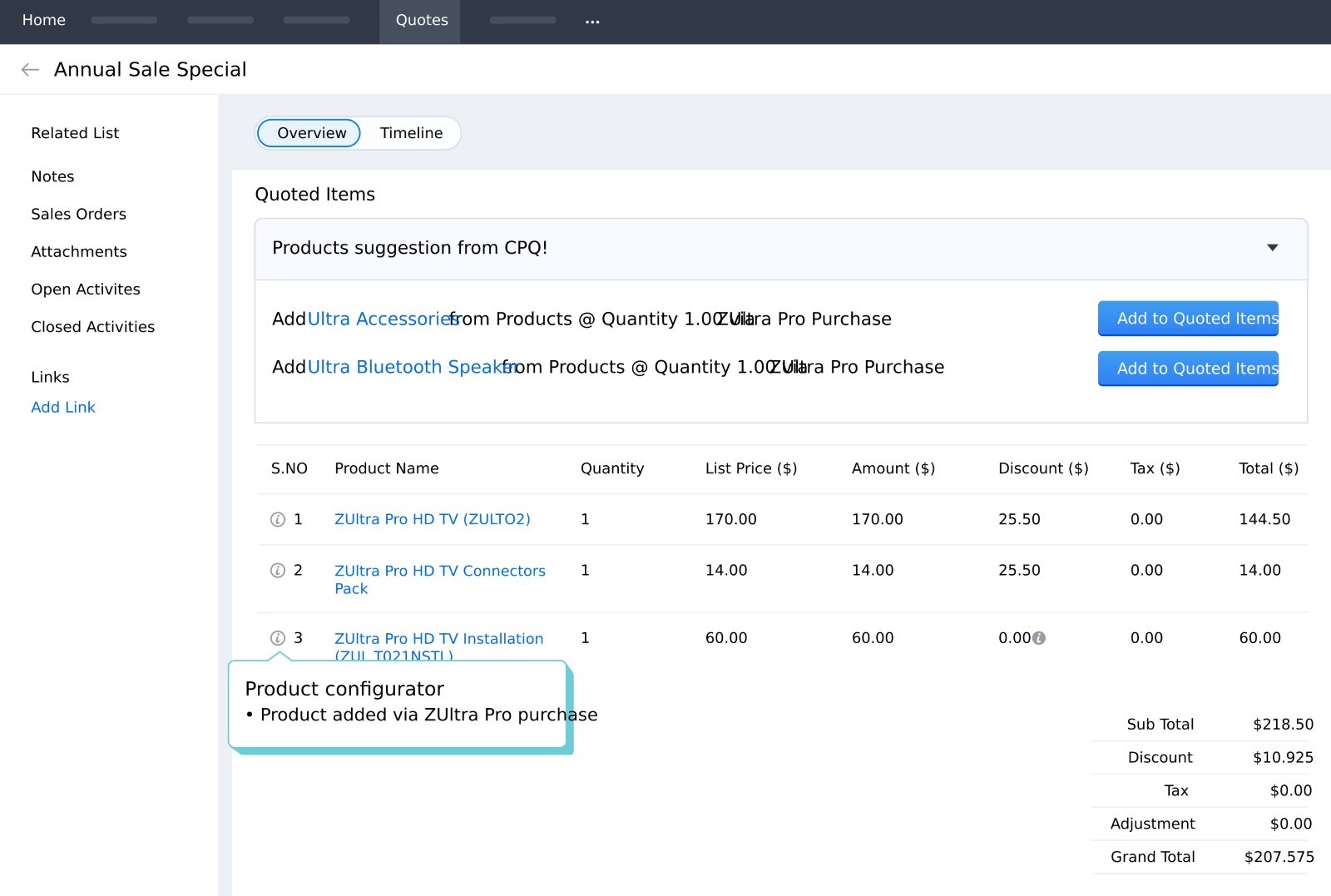Click the S.NO column header
The image size is (1331, 896).
point(289,468)
